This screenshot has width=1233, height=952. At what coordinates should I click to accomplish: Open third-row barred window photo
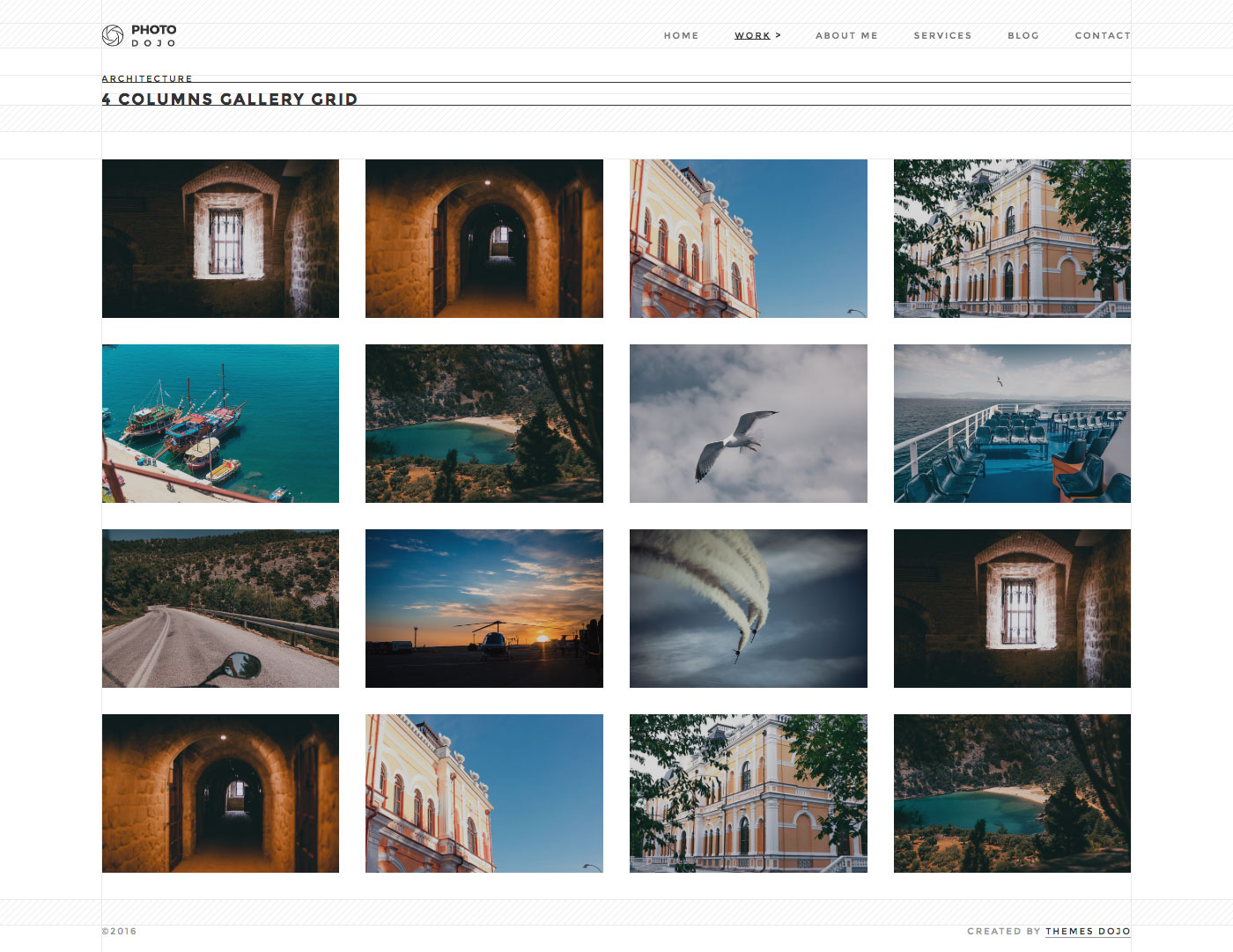point(1012,609)
